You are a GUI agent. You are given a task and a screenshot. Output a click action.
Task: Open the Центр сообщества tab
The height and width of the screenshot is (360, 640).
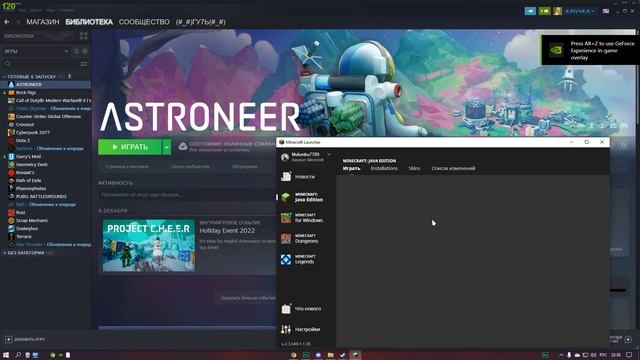click(x=190, y=167)
